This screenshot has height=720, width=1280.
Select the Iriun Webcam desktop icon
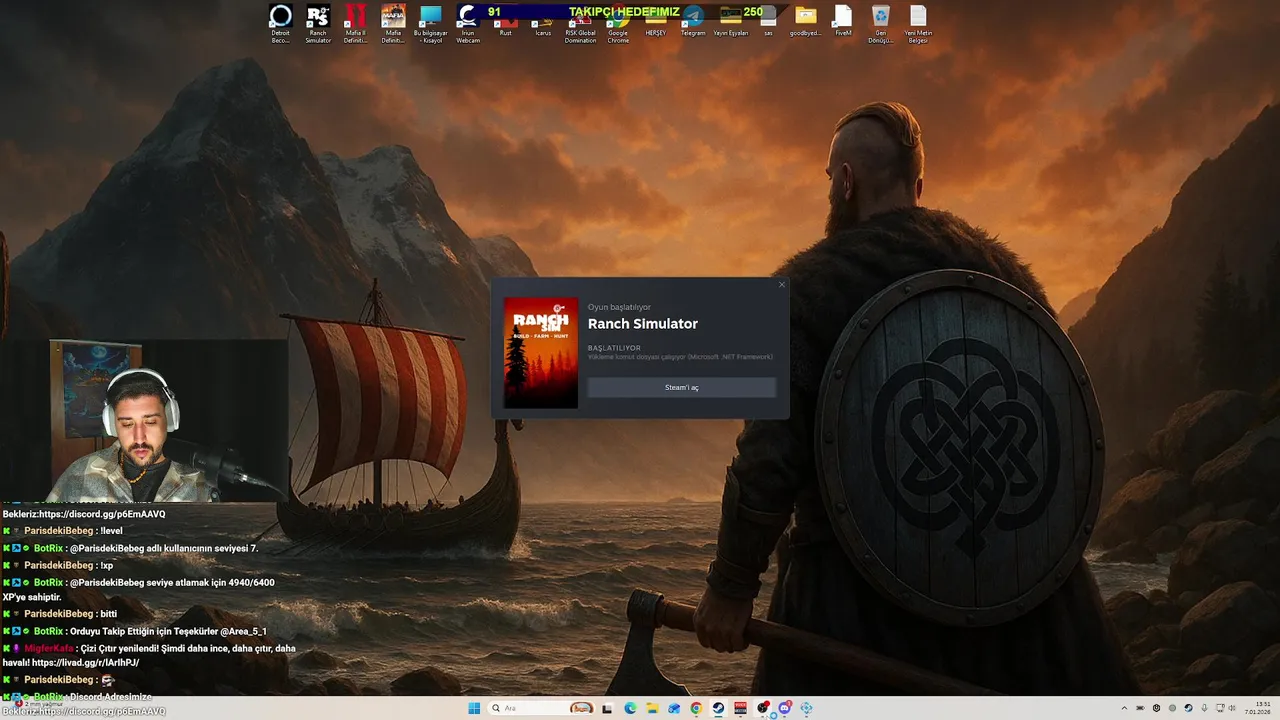pyautogui.click(x=468, y=24)
